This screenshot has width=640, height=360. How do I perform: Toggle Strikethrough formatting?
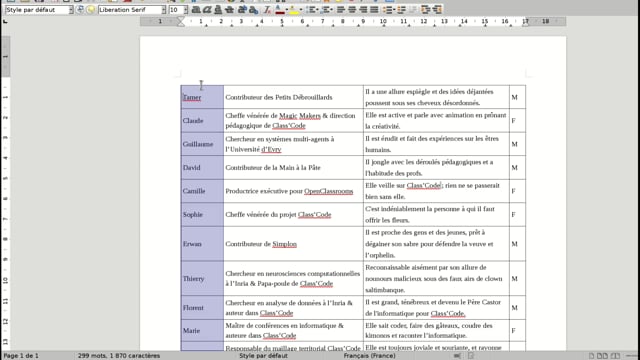[x=229, y=9]
